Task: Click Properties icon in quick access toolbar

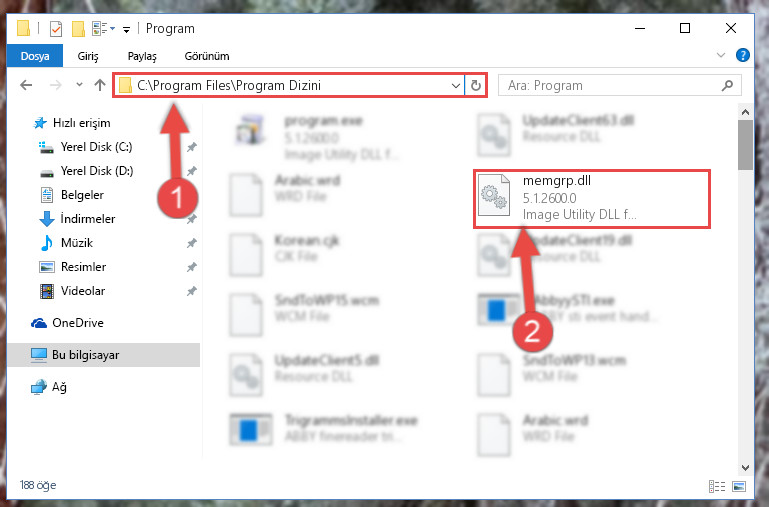Action: [56, 29]
